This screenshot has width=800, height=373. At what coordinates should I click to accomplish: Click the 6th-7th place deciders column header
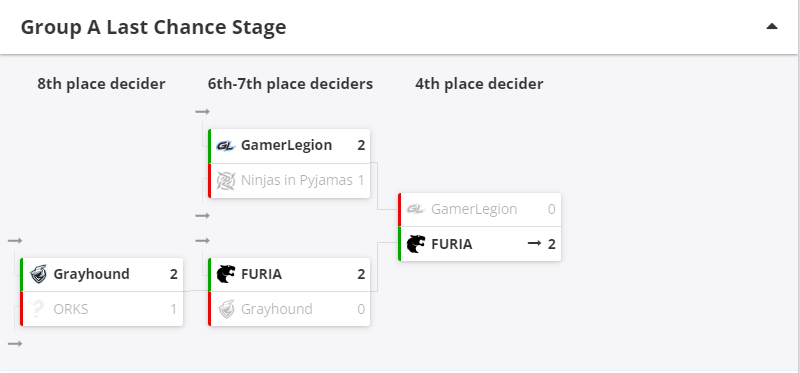pos(290,84)
